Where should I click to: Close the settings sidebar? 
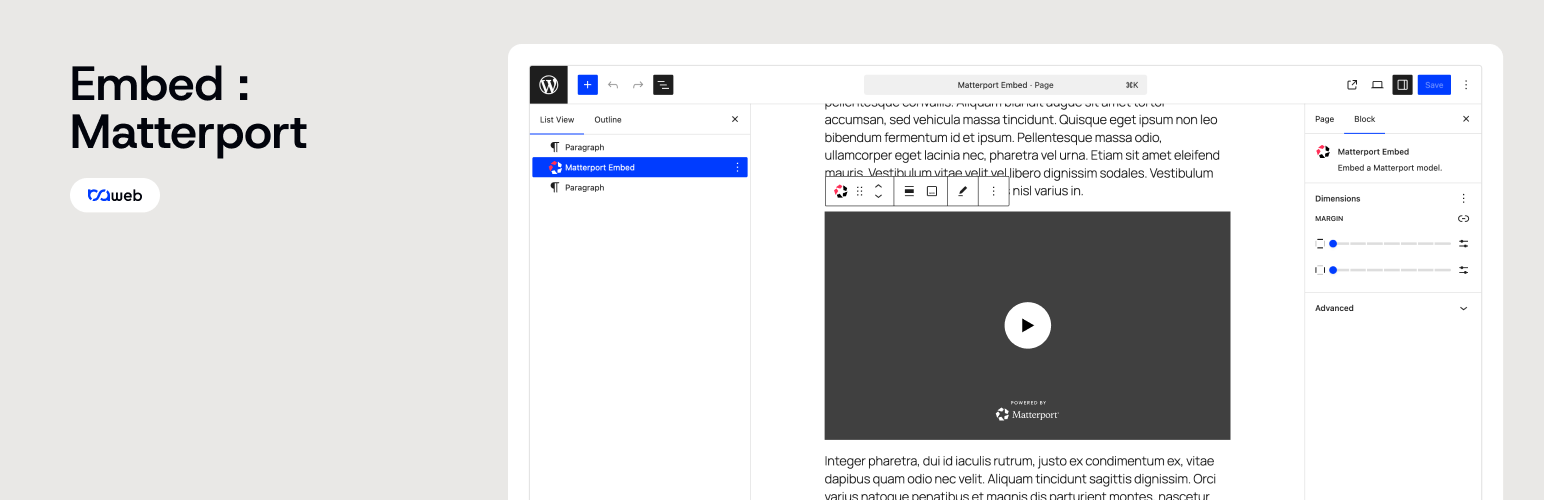pyautogui.click(x=1466, y=119)
